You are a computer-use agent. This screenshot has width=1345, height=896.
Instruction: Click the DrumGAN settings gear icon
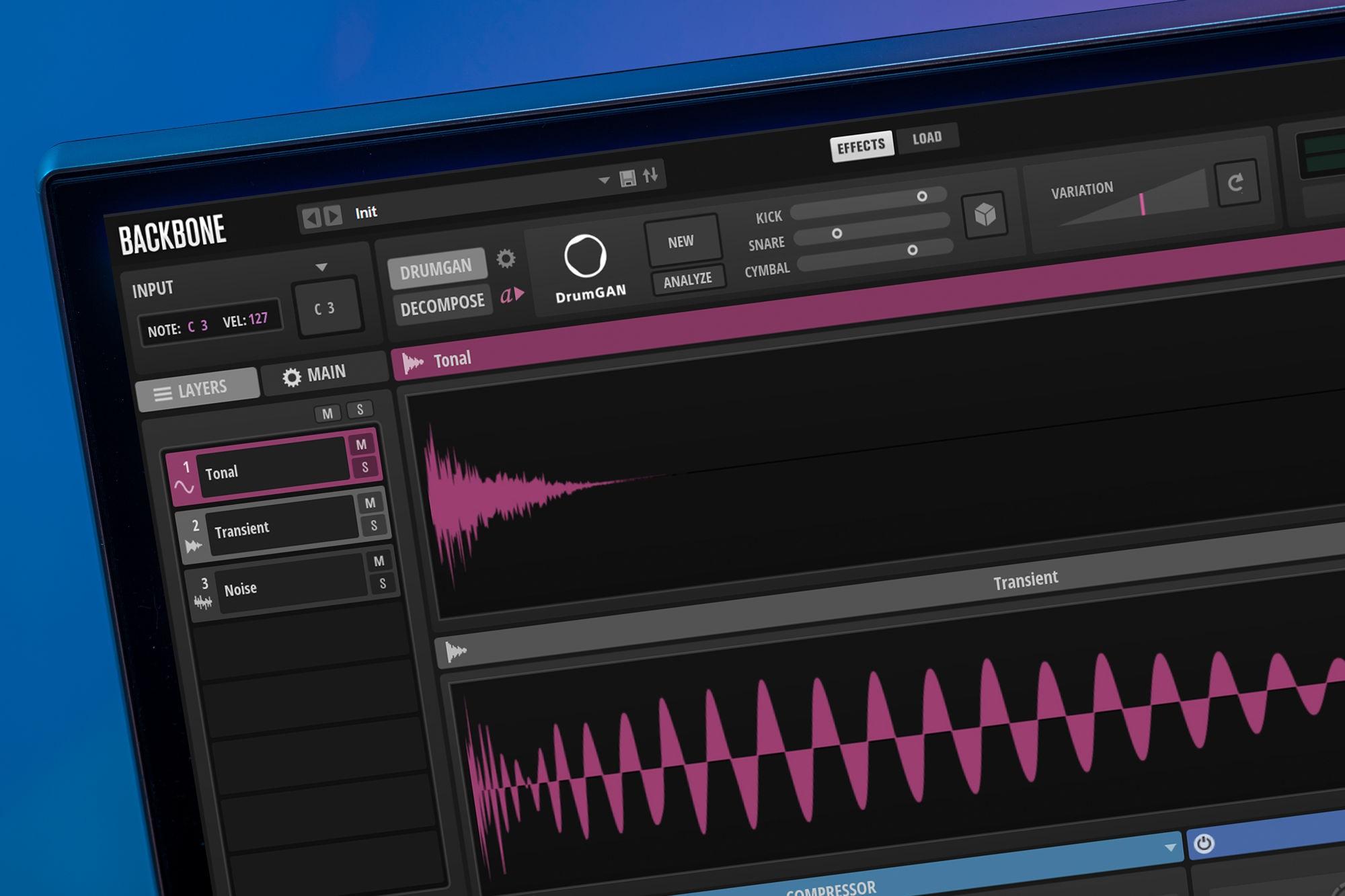coord(506,259)
